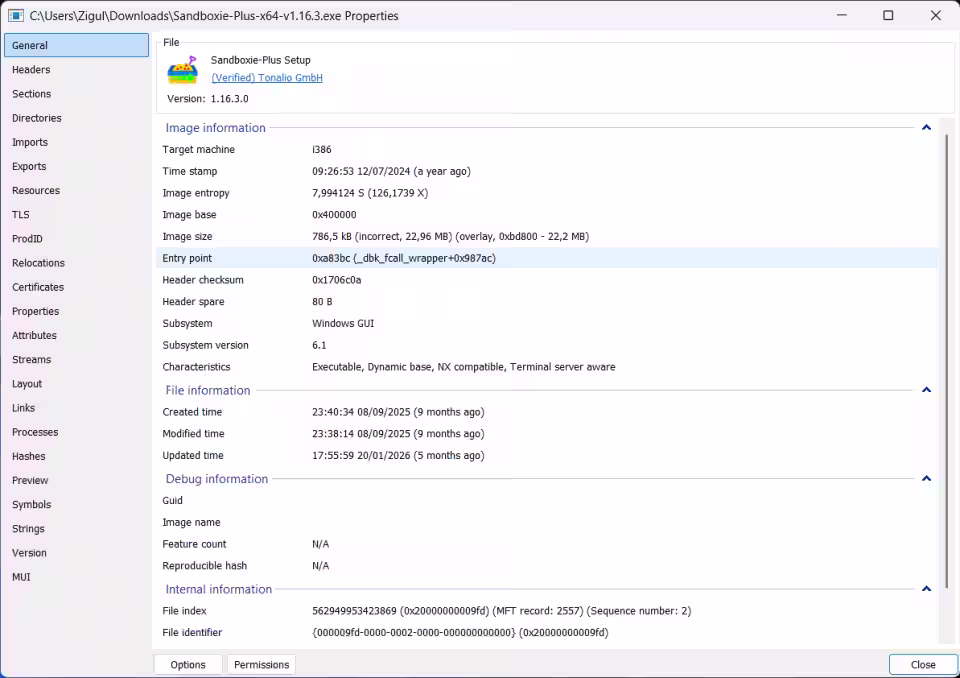Collapse the Debug information section
This screenshot has width=960, height=678.
point(926,478)
